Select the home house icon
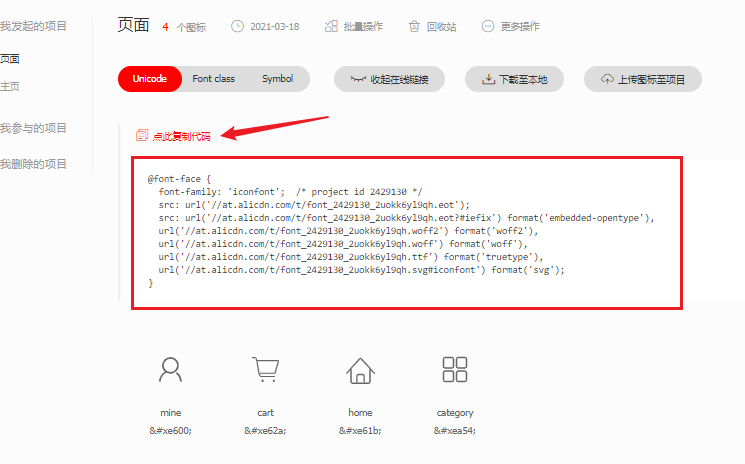 [360, 370]
